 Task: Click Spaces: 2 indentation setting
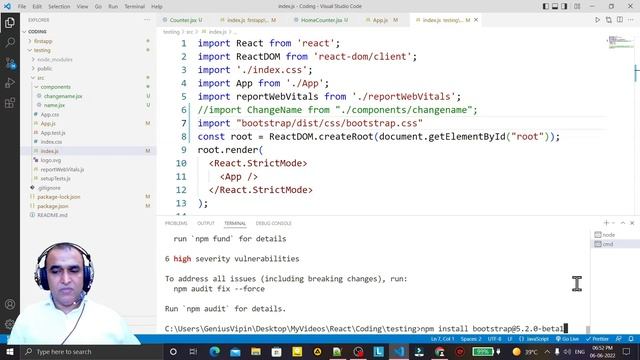coord(471,339)
